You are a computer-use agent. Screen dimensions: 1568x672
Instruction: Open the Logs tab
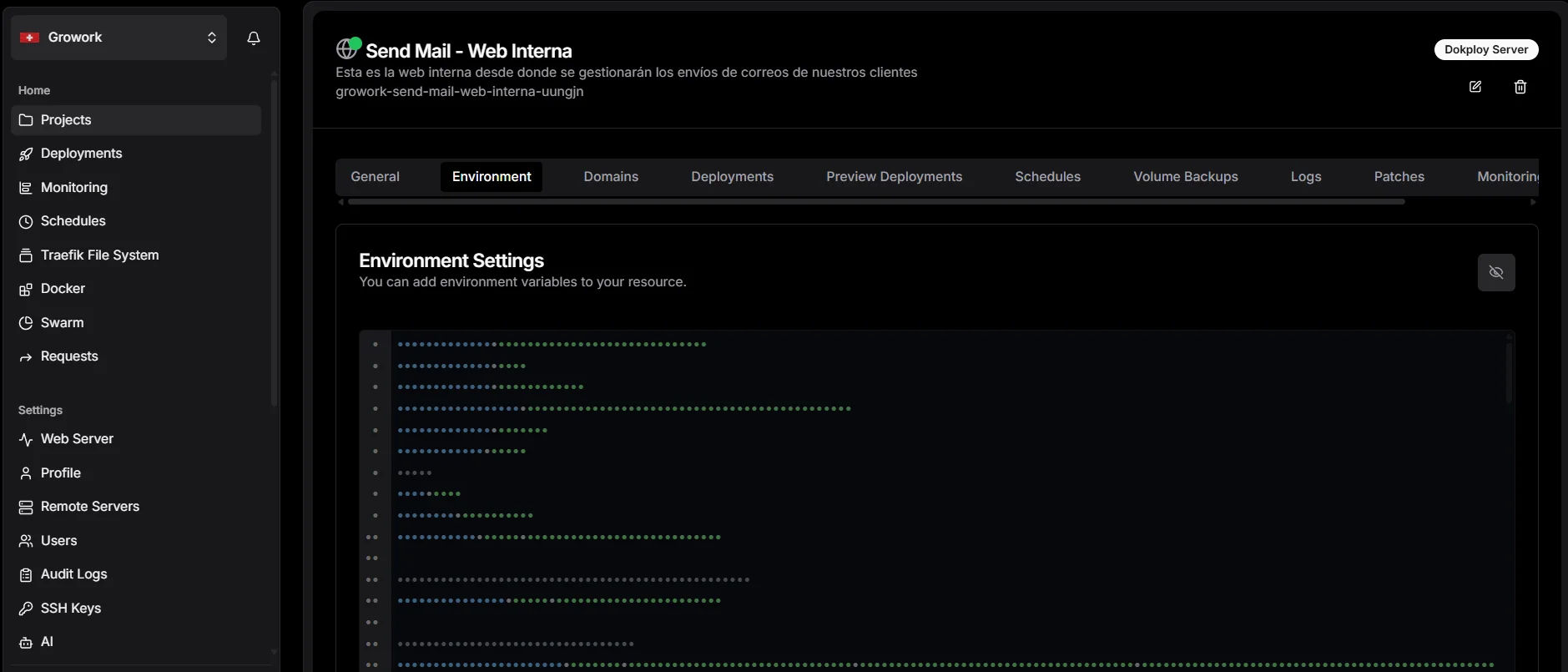(x=1306, y=177)
